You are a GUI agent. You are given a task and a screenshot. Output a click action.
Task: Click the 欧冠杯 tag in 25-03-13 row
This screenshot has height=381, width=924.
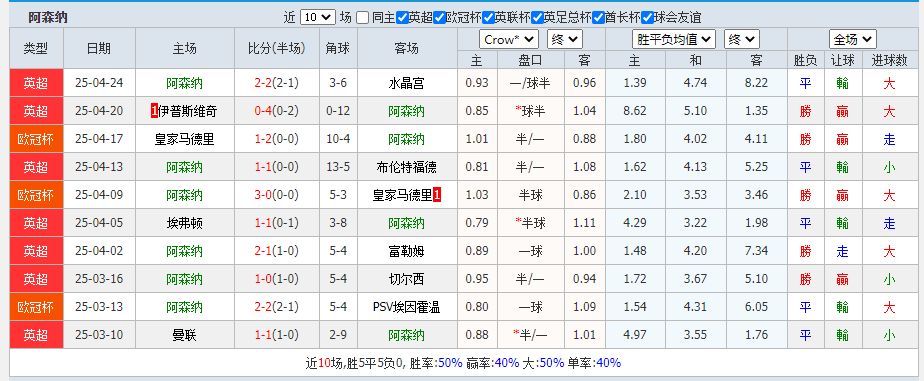[36, 307]
